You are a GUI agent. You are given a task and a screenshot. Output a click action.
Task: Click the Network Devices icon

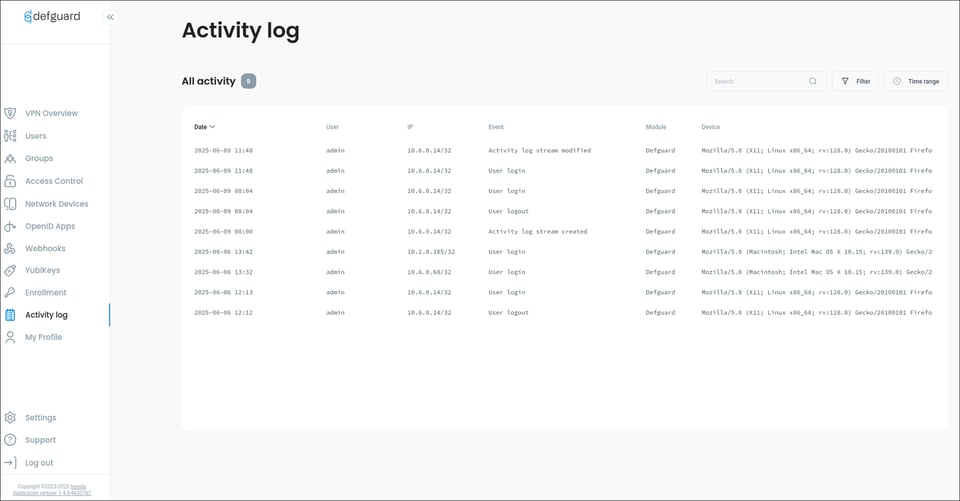coord(10,204)
